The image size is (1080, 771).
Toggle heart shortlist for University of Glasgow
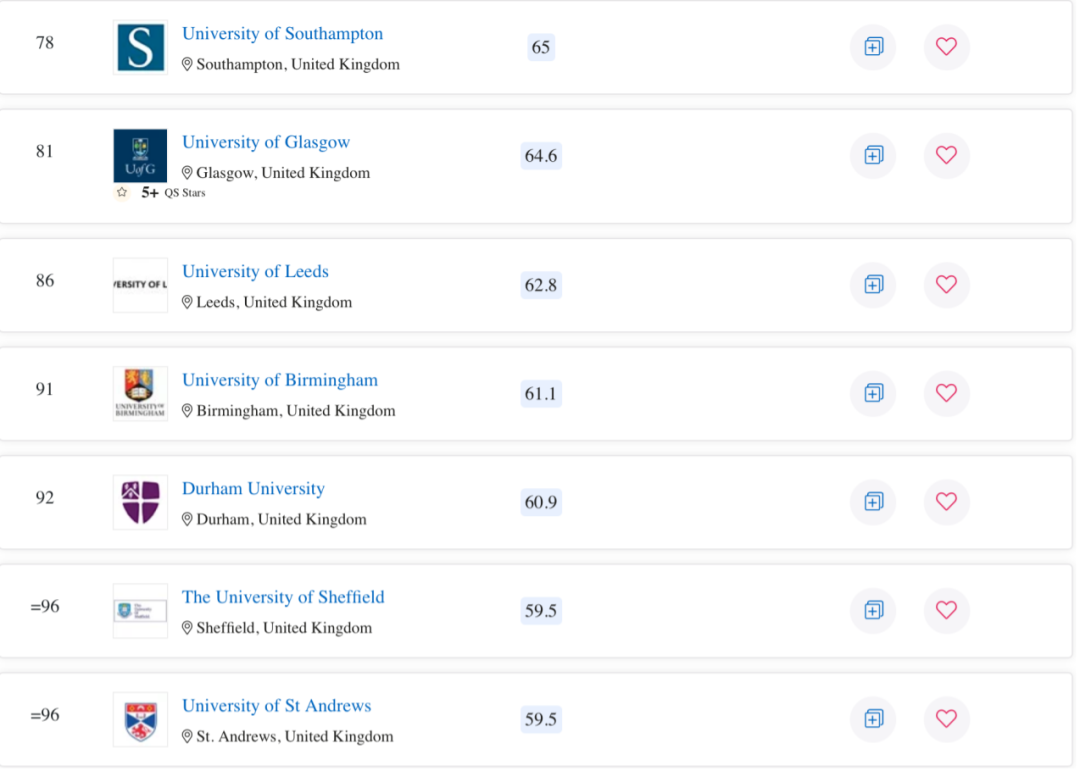point(946,155)
